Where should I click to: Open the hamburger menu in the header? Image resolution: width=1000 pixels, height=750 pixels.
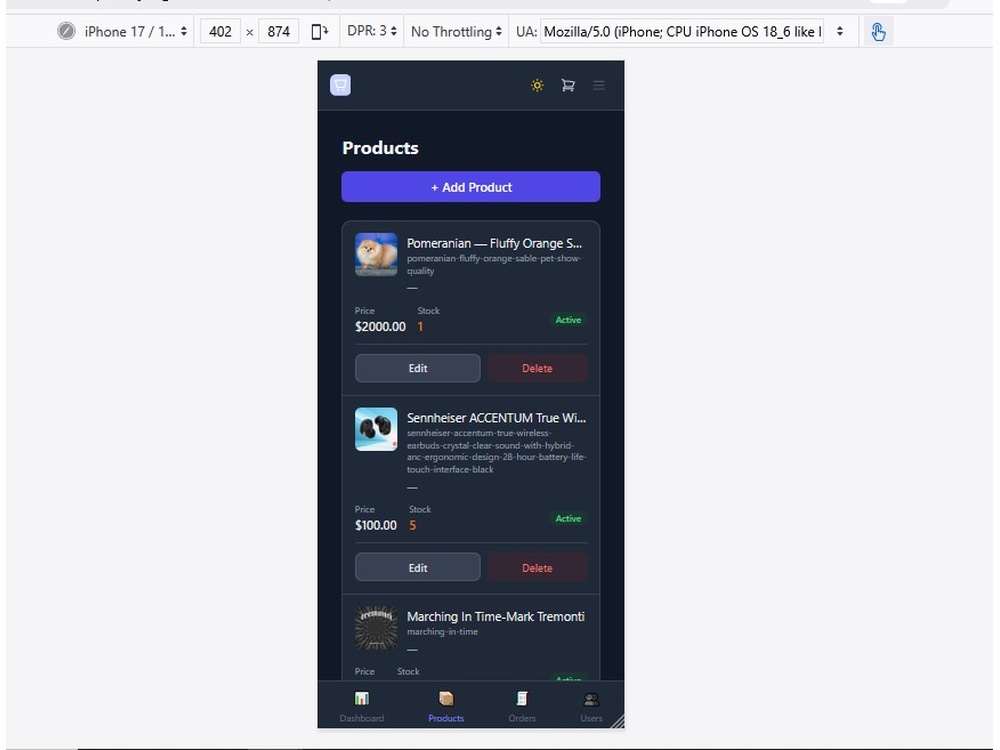[598, 85]
